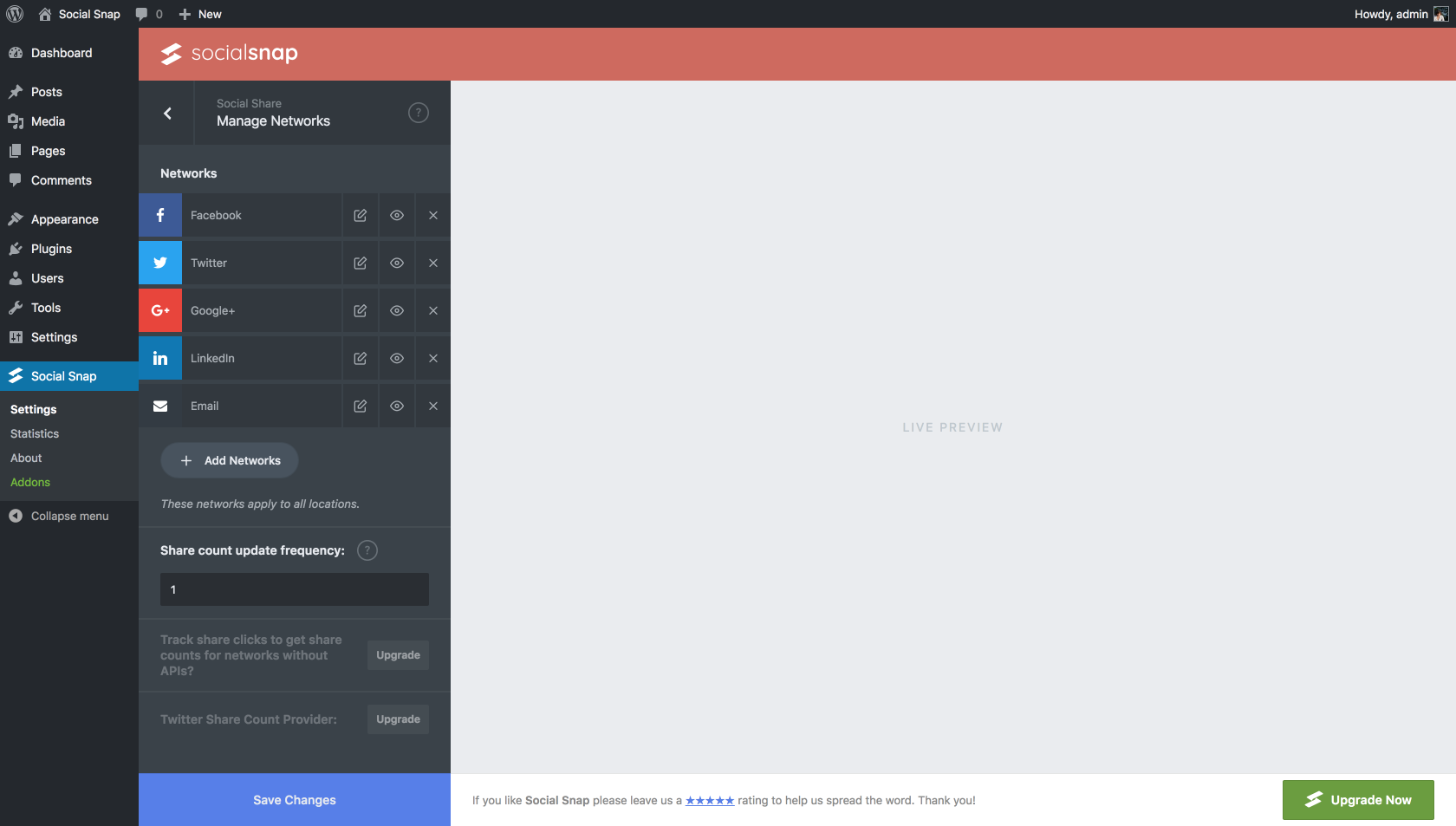Click the admin avatar thumbnail
1456x826 pixels.
(1440, 14)
